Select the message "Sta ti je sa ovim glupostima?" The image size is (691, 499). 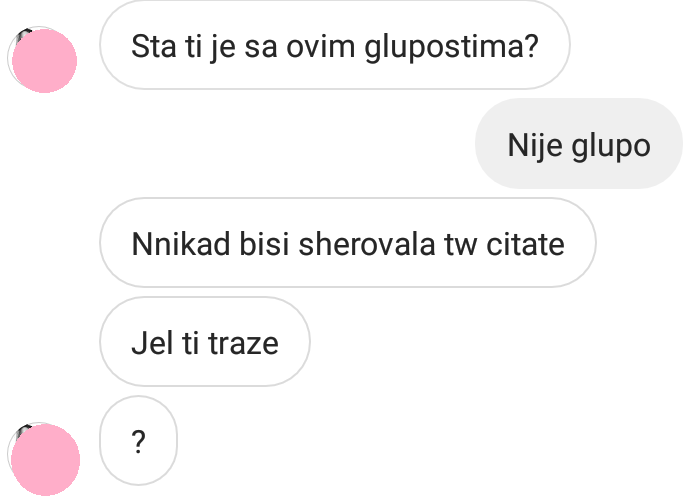pos(335,45)
